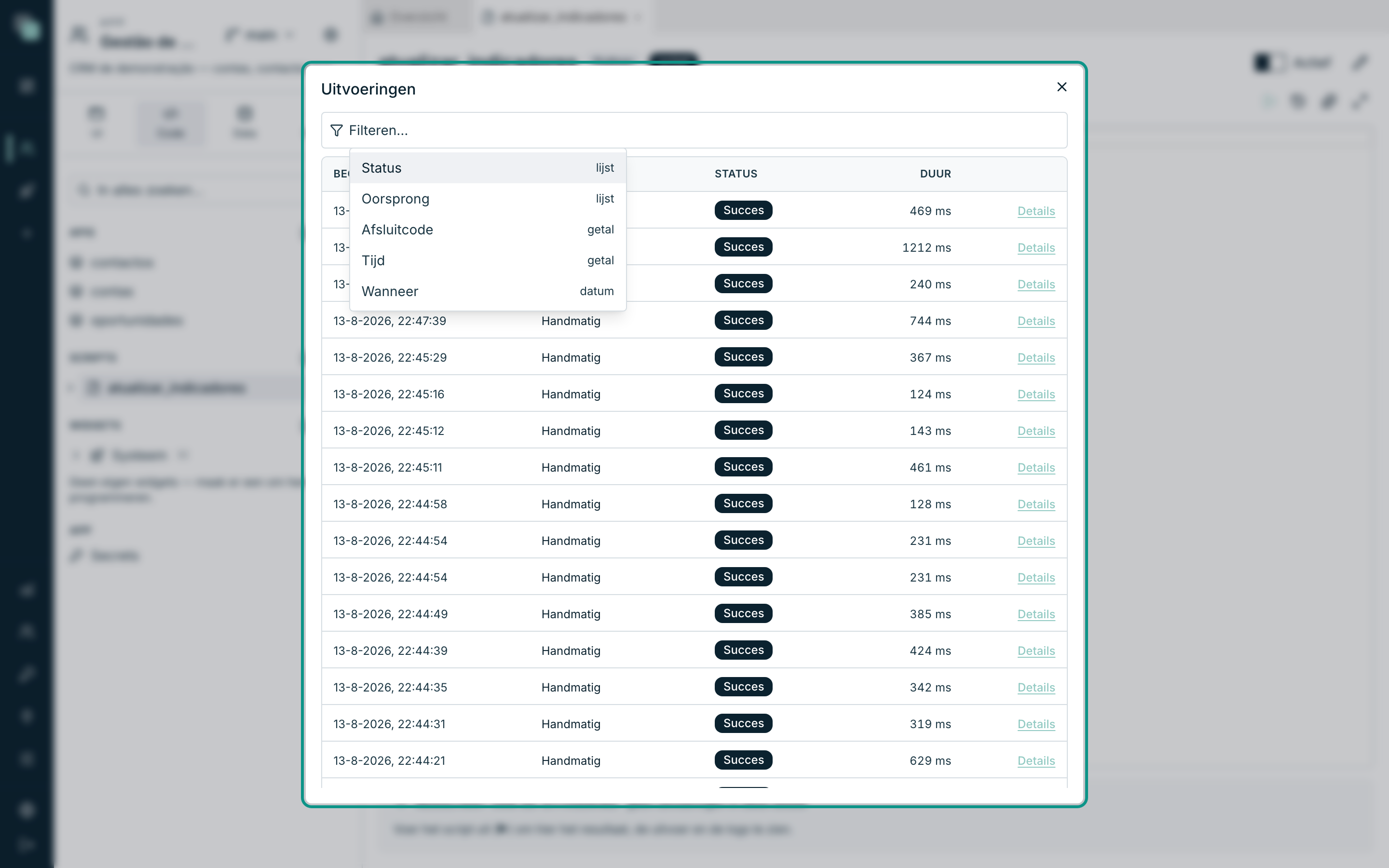Click the 319 ms duration value
Image resolution: width=1389 pixels, height=868 pixels.
[930, 724]
